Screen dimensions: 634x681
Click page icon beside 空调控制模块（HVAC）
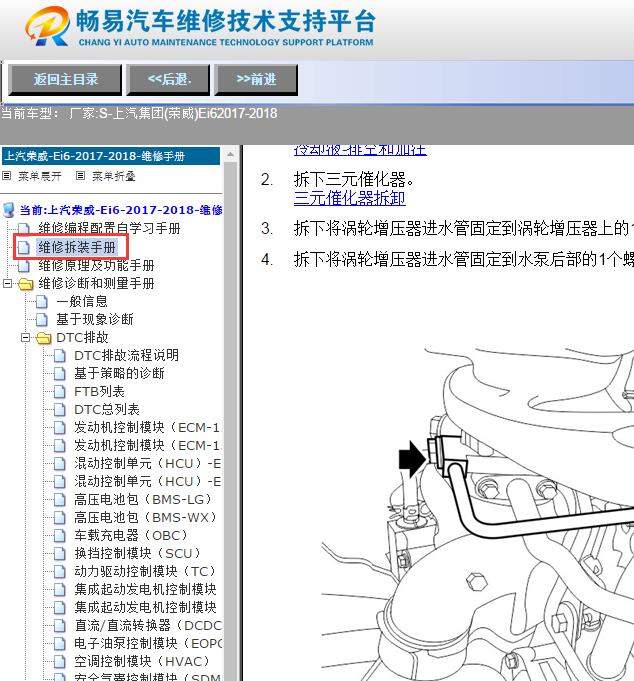59,662
